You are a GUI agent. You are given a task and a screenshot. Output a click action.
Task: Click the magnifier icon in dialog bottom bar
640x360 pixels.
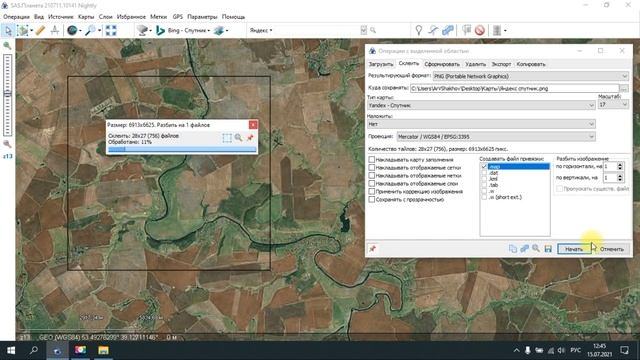click(x=536, y=249)
